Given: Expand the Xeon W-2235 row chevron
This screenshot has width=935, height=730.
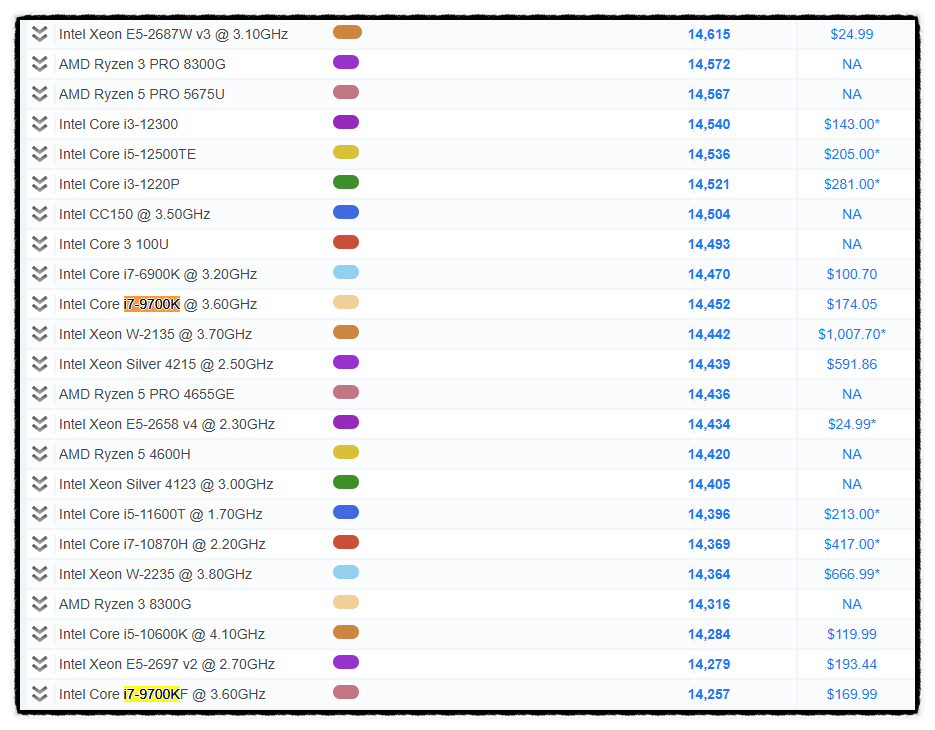Looking at the screenshot, I should 39,574.
